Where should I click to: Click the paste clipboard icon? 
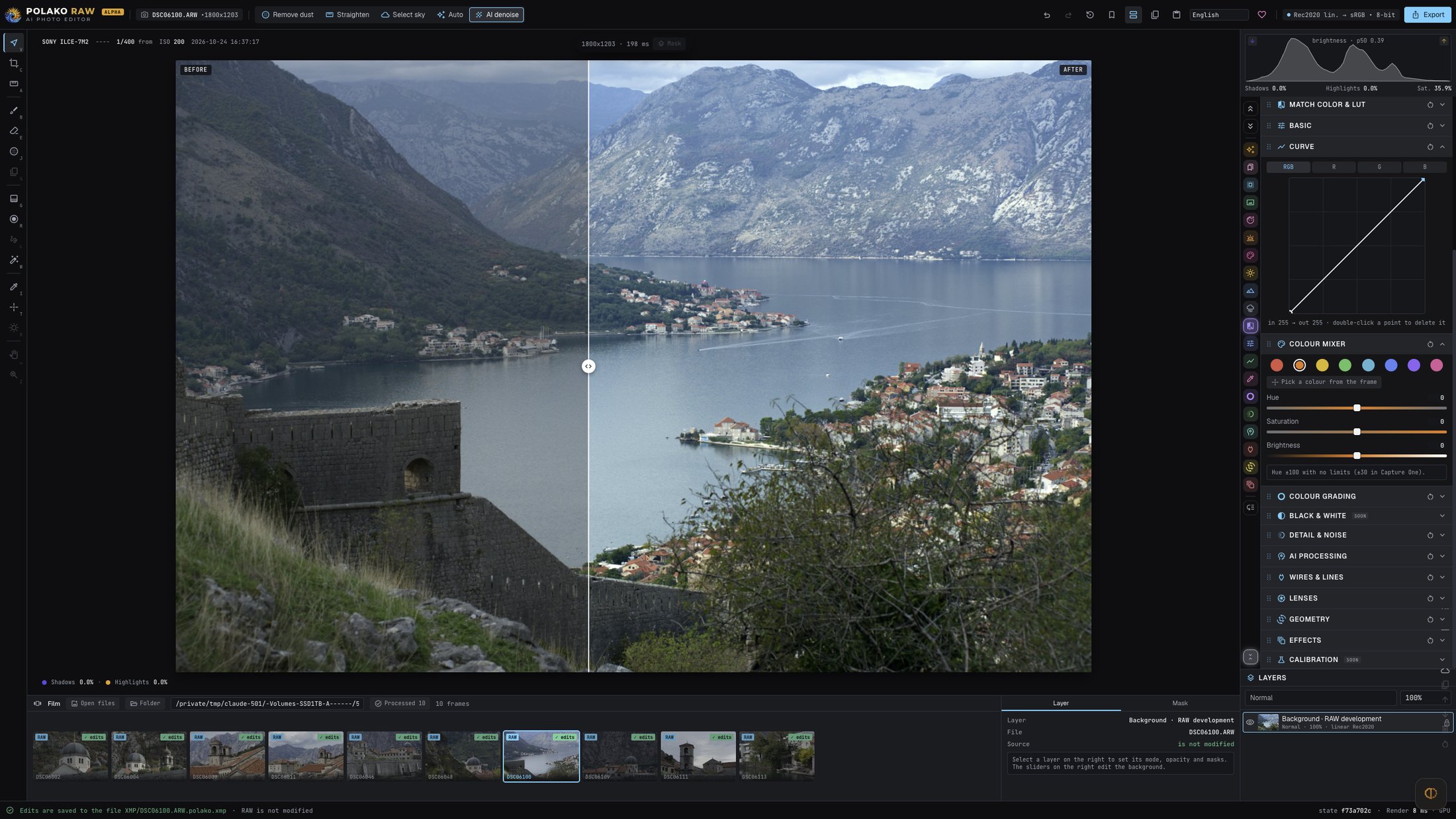pos(1177,15)
